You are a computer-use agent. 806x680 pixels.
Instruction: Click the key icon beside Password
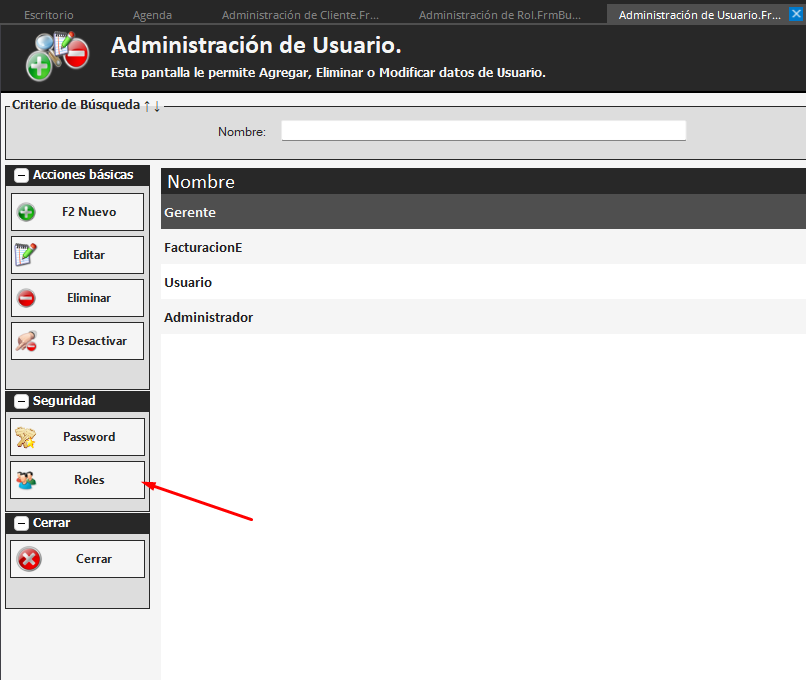[26, 437]
